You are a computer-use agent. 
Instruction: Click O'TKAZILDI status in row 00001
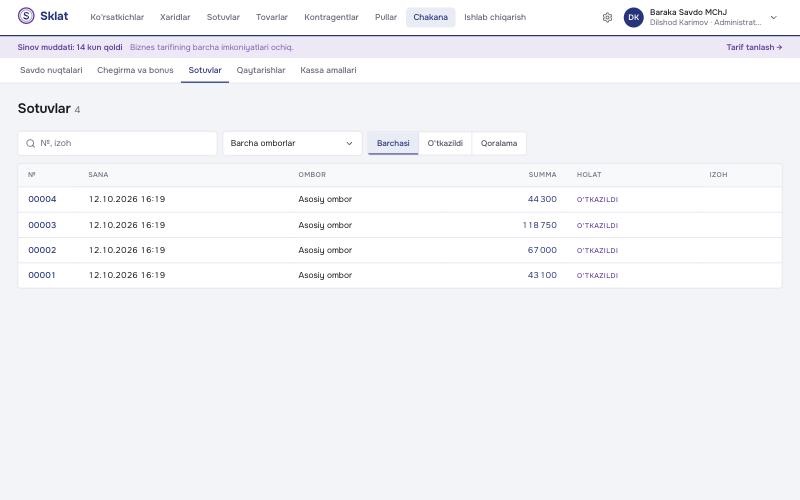tap(597, 276)
